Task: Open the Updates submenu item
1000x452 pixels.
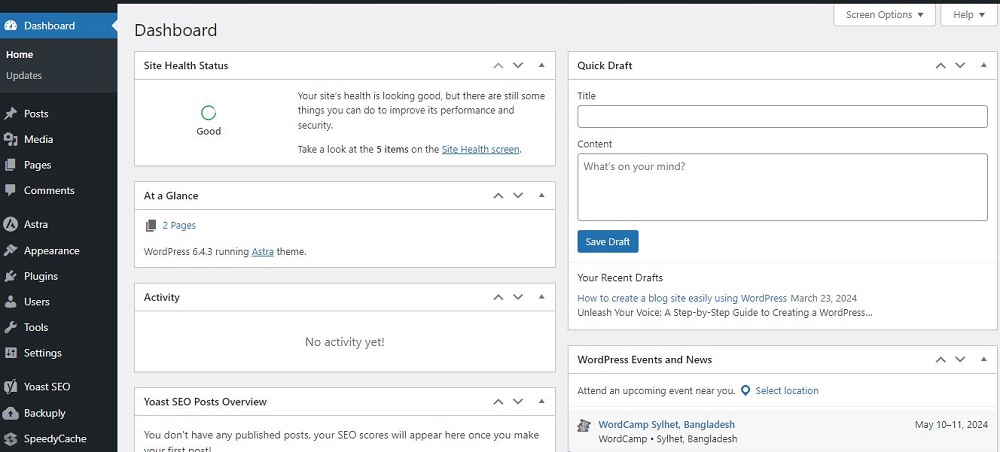Action: pyautogui.click(x=24, y=76)
